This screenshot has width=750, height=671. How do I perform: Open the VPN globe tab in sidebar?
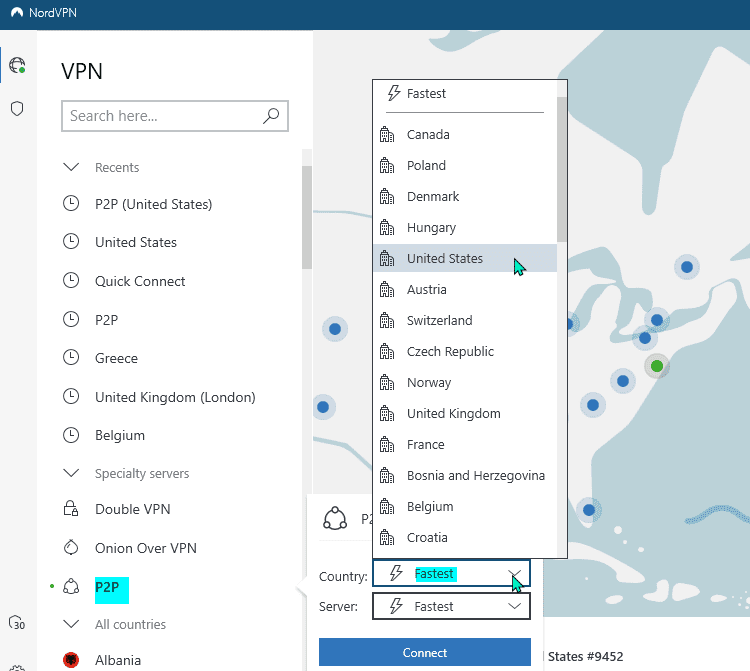[17, 65]
